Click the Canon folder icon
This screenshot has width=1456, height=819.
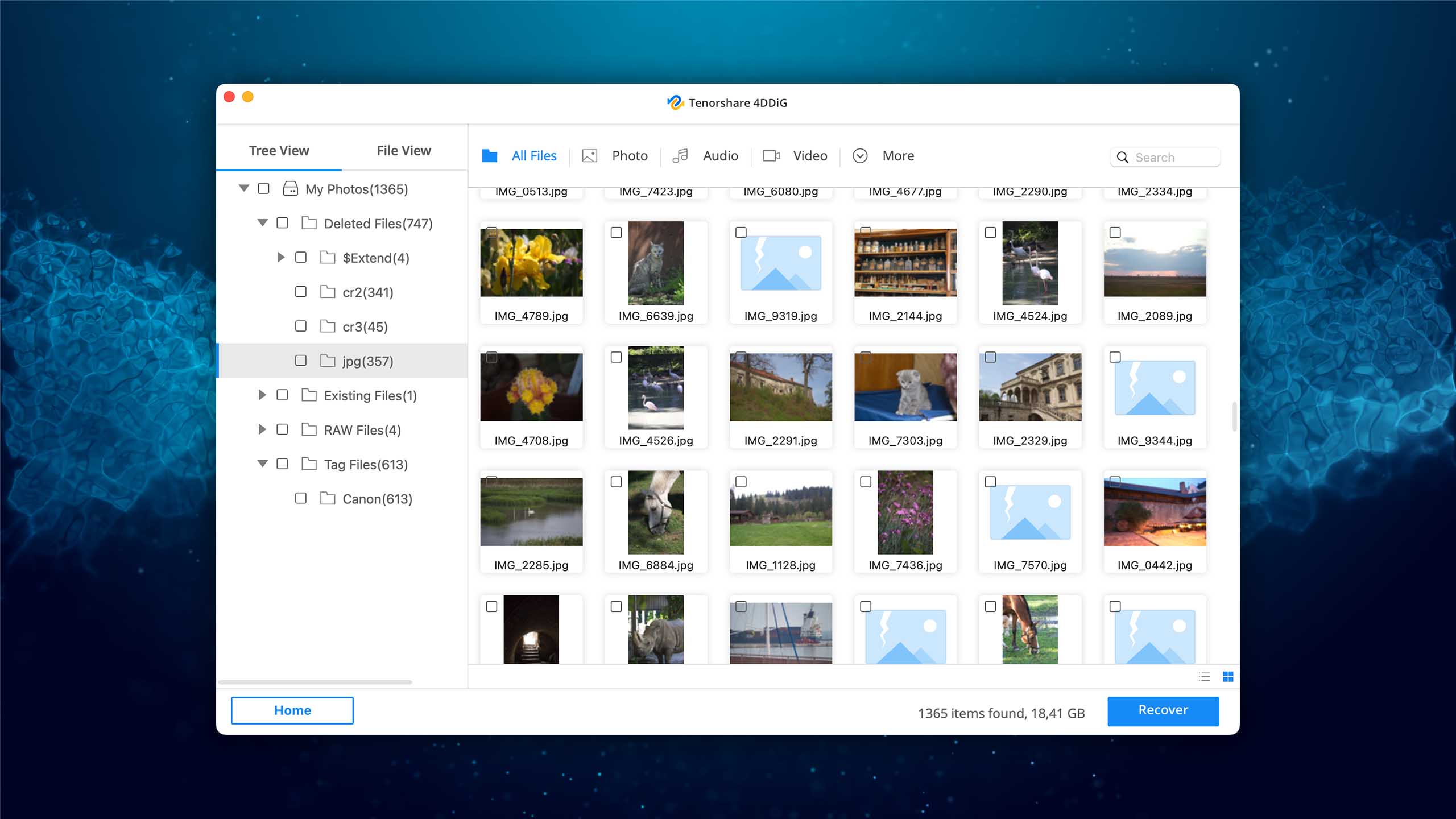(328, 498)
